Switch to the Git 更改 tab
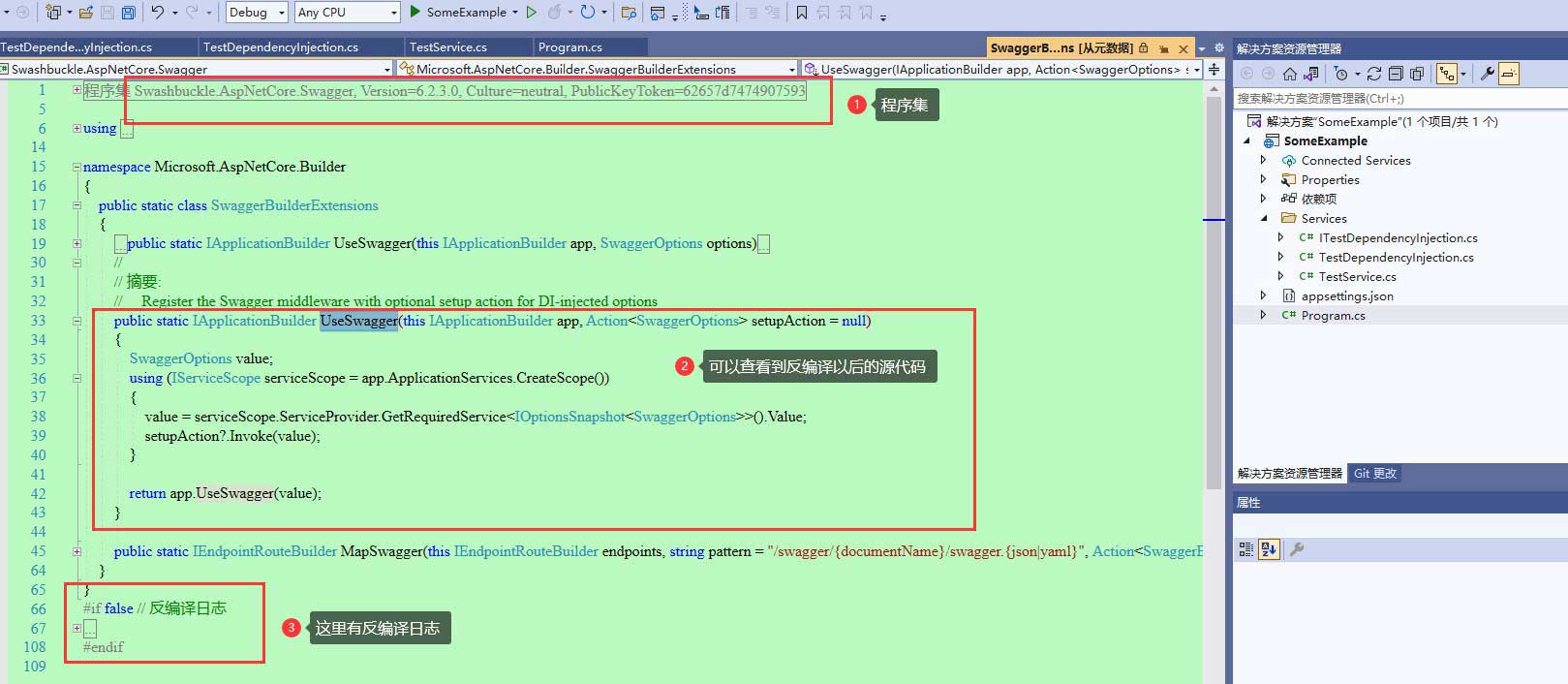Image resolution: width=1568 pixels, height=684 pixels. pos(1375,474)
